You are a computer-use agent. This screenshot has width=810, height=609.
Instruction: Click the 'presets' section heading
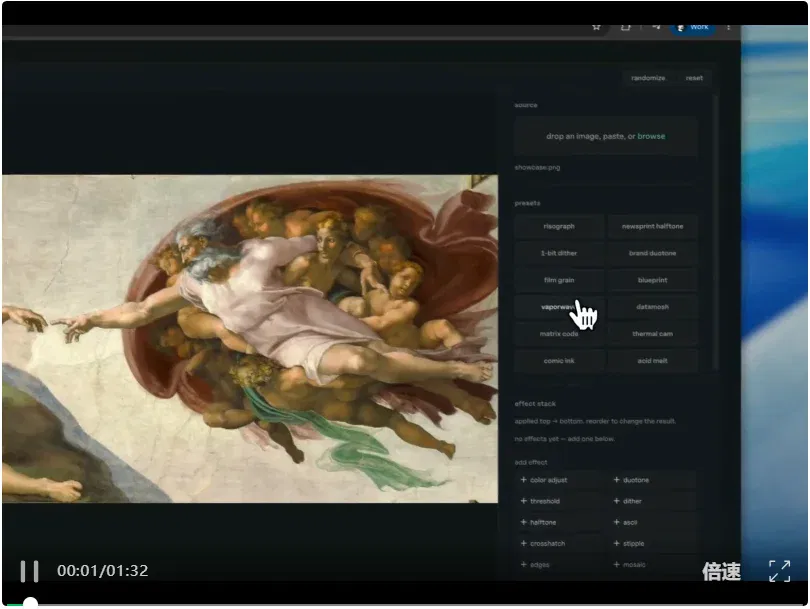[x=527, y=204]
